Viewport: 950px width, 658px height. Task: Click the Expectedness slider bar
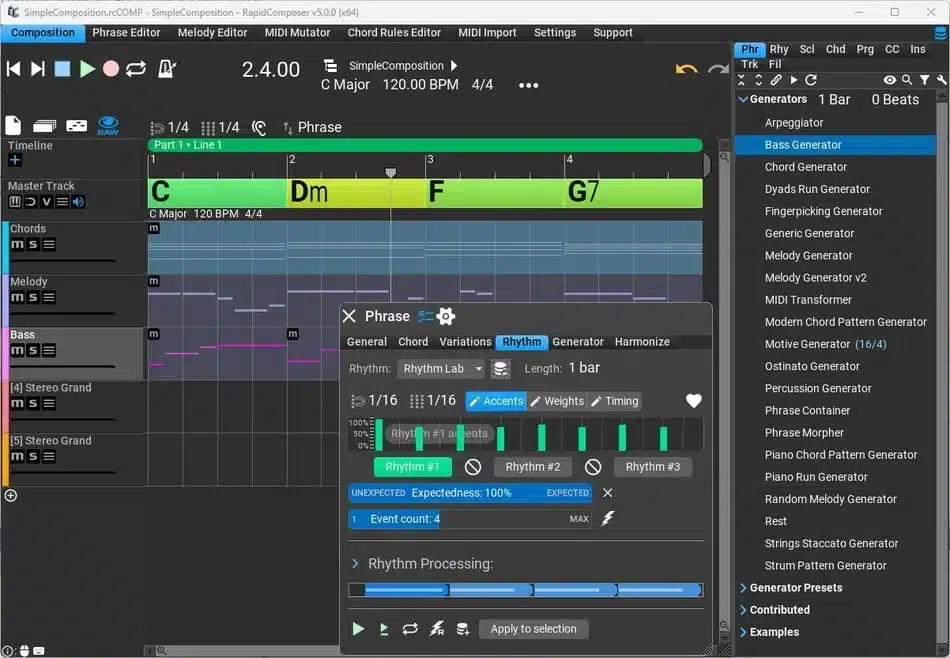click(470, 493)
